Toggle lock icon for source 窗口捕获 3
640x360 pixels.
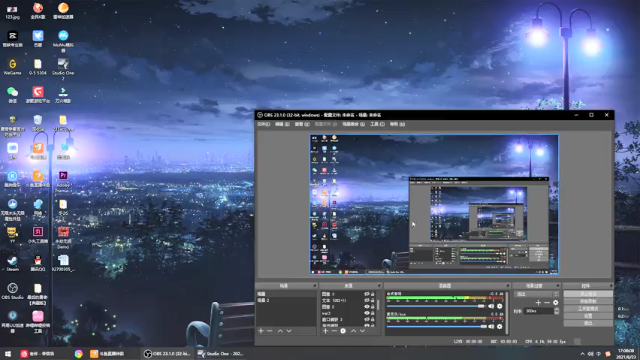pyautogui.click(x=372, y=320)
